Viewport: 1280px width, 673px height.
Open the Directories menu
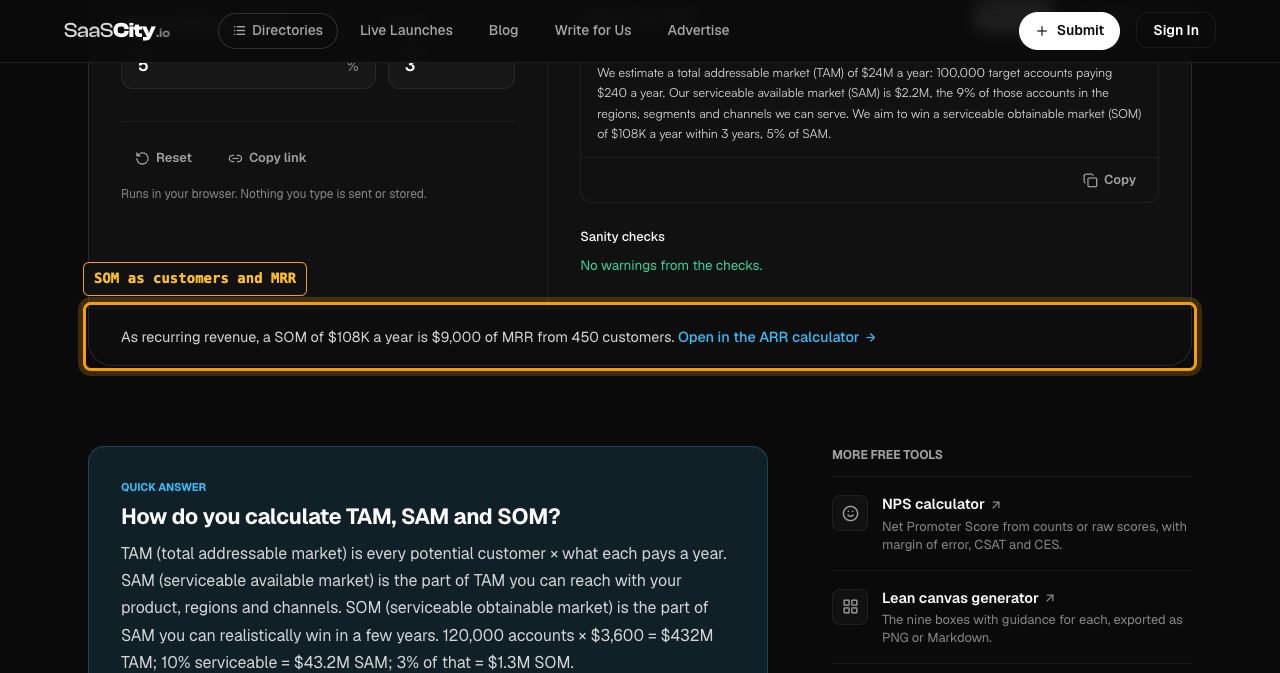278,31
